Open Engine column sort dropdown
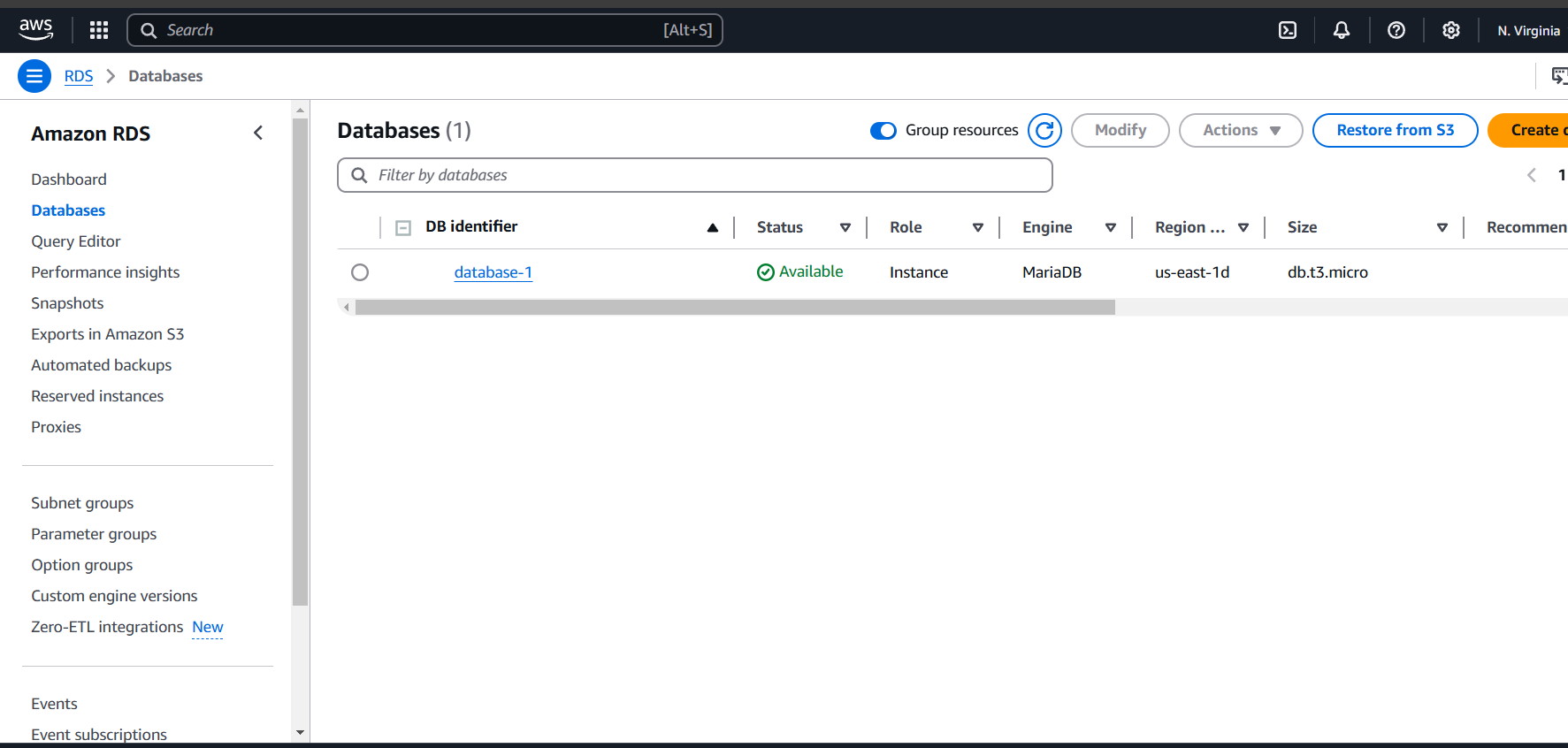This screenshot has width=1568, height=748. click(x=1111, y=227)
